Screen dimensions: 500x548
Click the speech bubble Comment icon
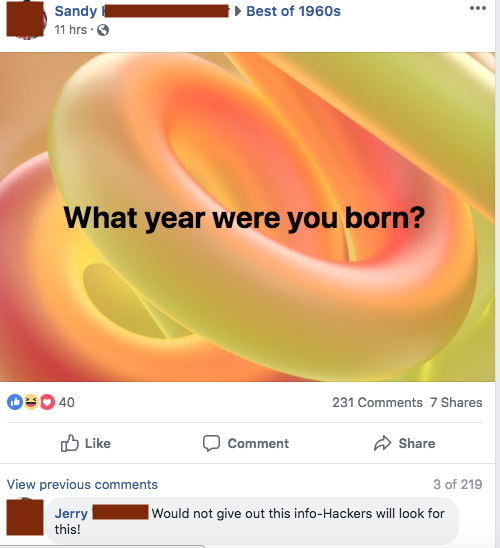coord(211,443)
